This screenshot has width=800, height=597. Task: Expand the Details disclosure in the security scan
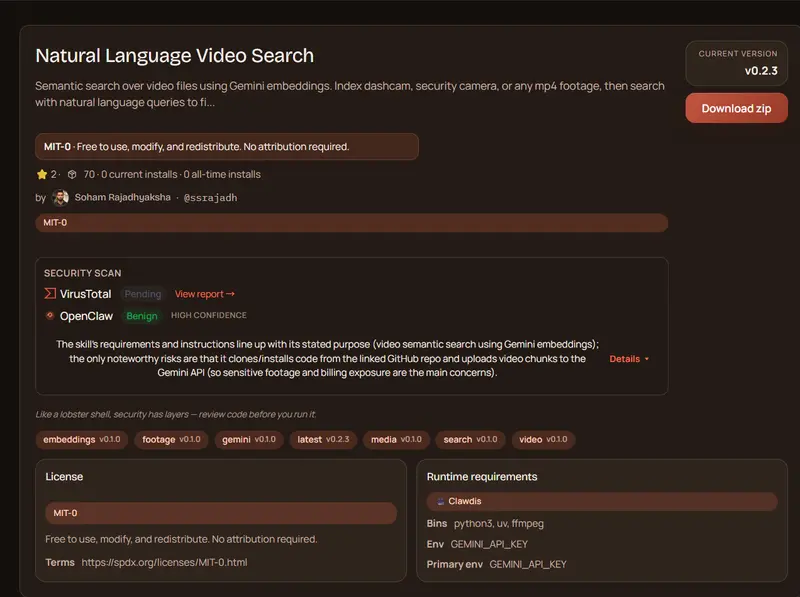(x=628, y=358)
